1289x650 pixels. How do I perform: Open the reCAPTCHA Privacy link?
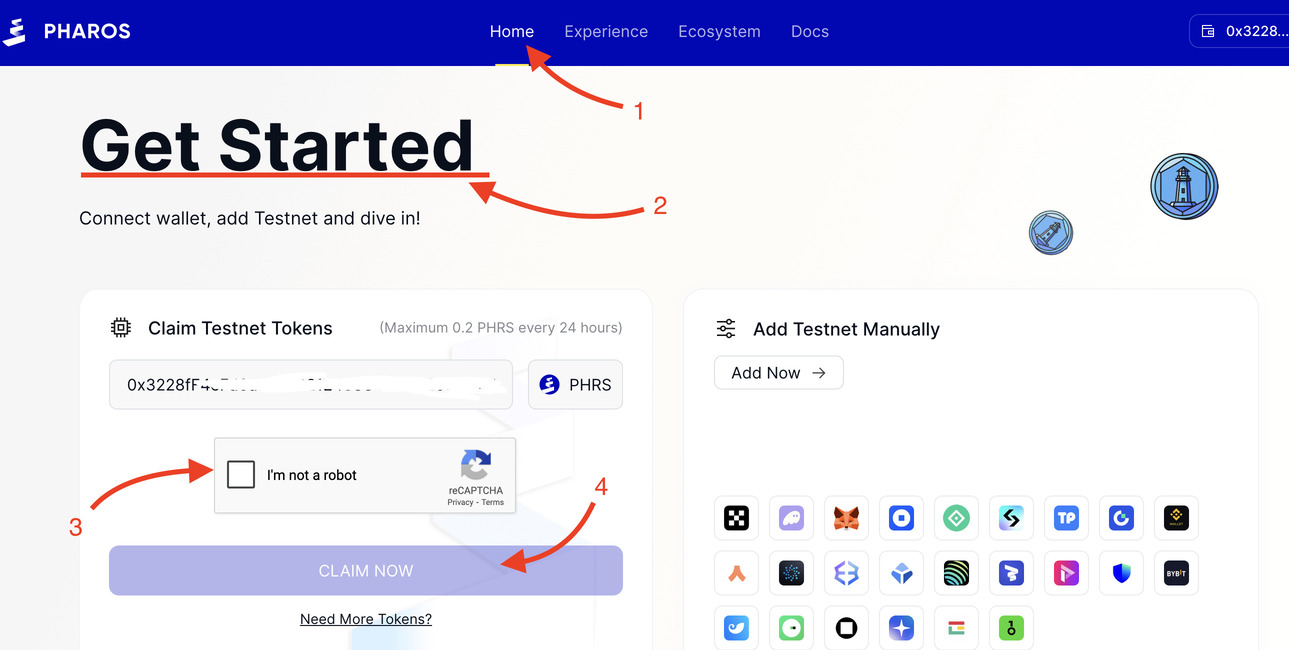click(x=460, y=502)
